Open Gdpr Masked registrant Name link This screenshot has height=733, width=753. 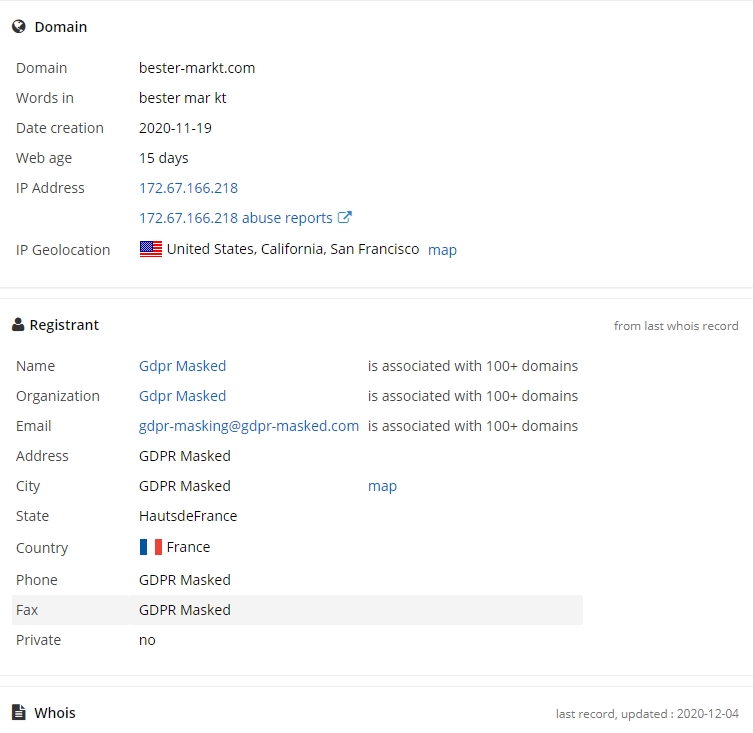pos(182,366)
